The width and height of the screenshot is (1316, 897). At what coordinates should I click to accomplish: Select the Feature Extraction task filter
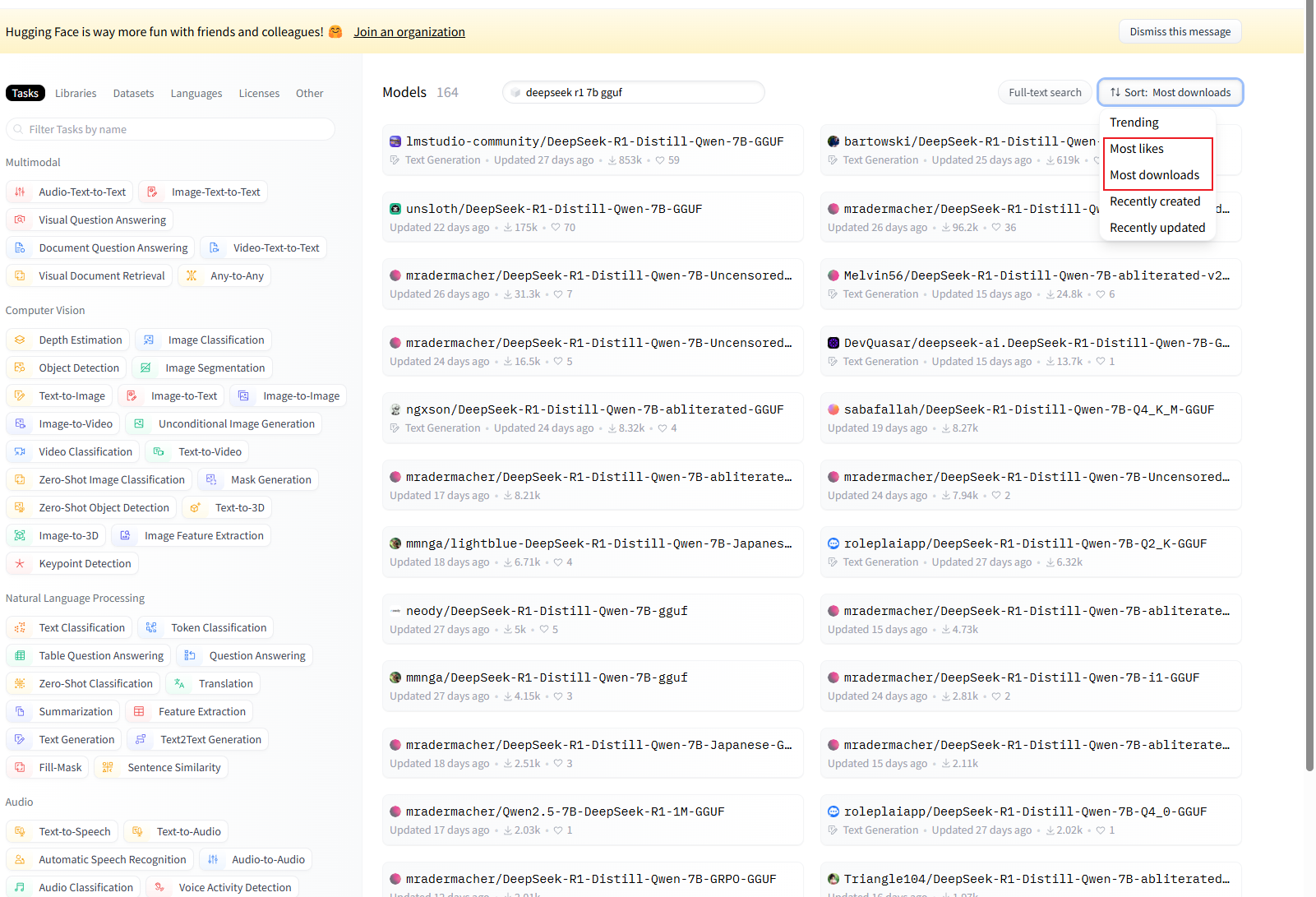pos(189,711)
